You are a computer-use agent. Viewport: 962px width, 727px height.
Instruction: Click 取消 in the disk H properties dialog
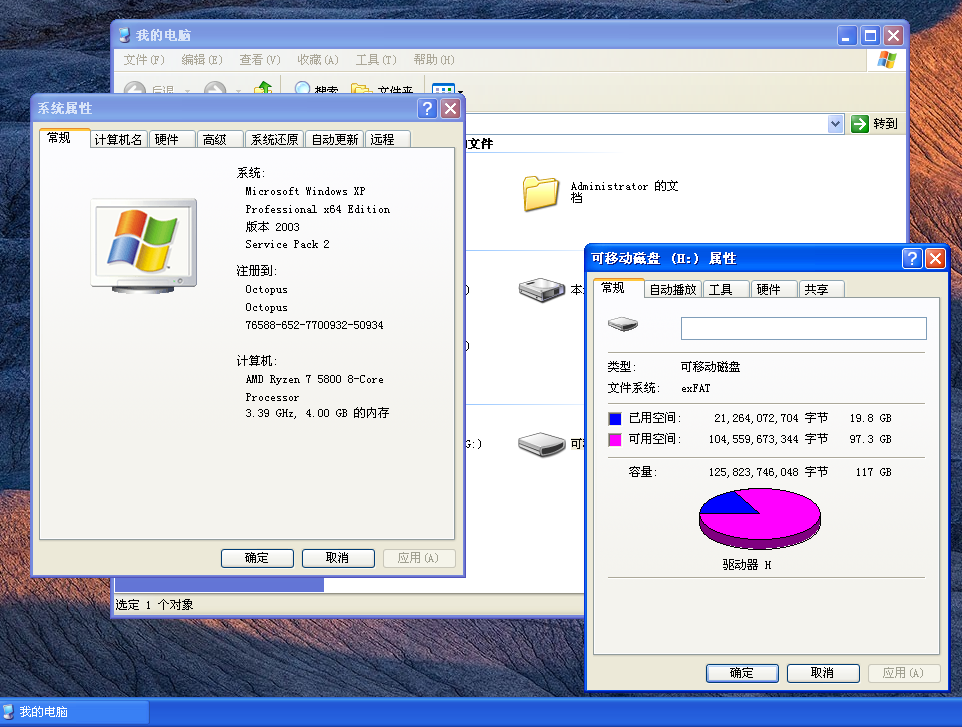pos(823,673)
